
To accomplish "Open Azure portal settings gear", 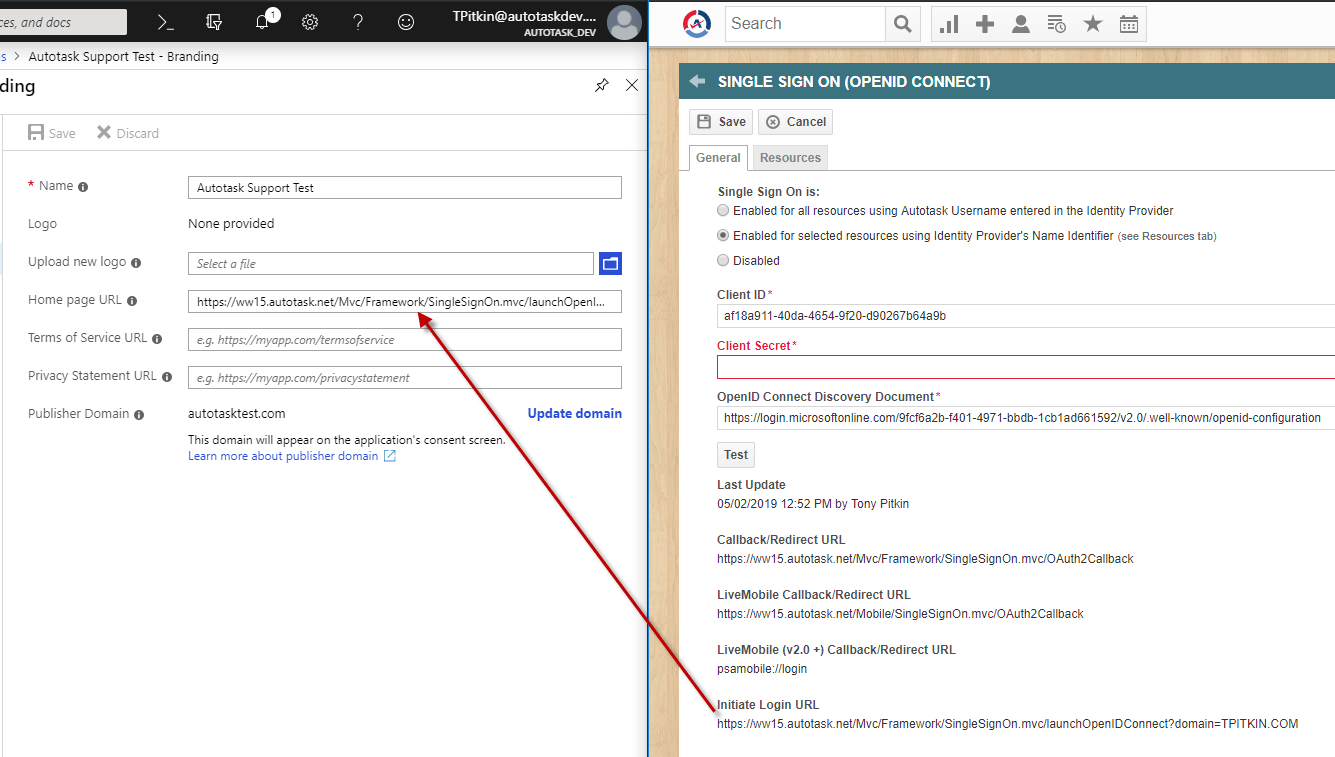I will [309, 21].
